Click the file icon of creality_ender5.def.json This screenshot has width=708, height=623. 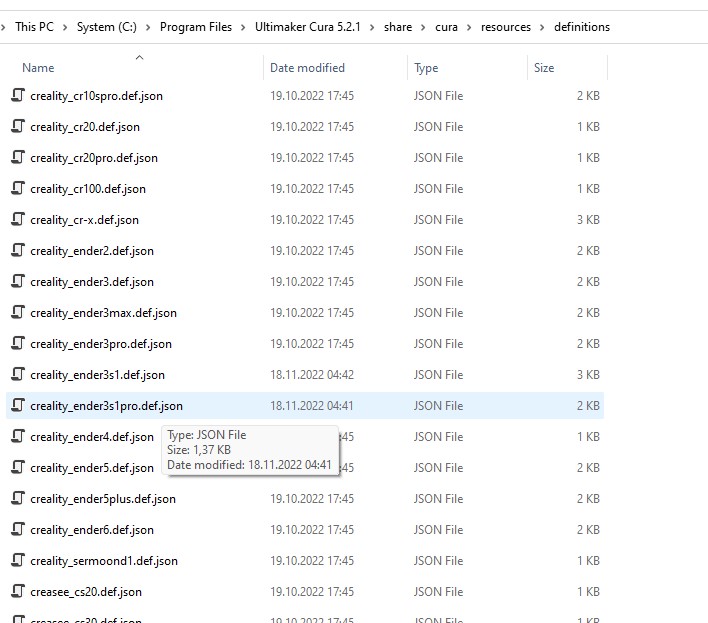(18, 467)
